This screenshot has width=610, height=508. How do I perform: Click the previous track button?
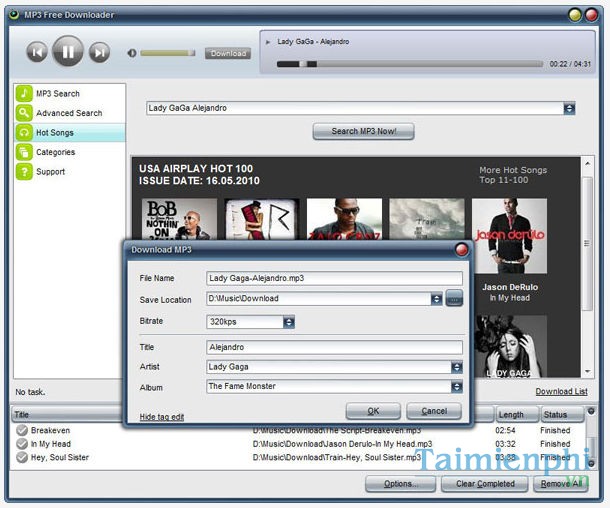(37, 52)
